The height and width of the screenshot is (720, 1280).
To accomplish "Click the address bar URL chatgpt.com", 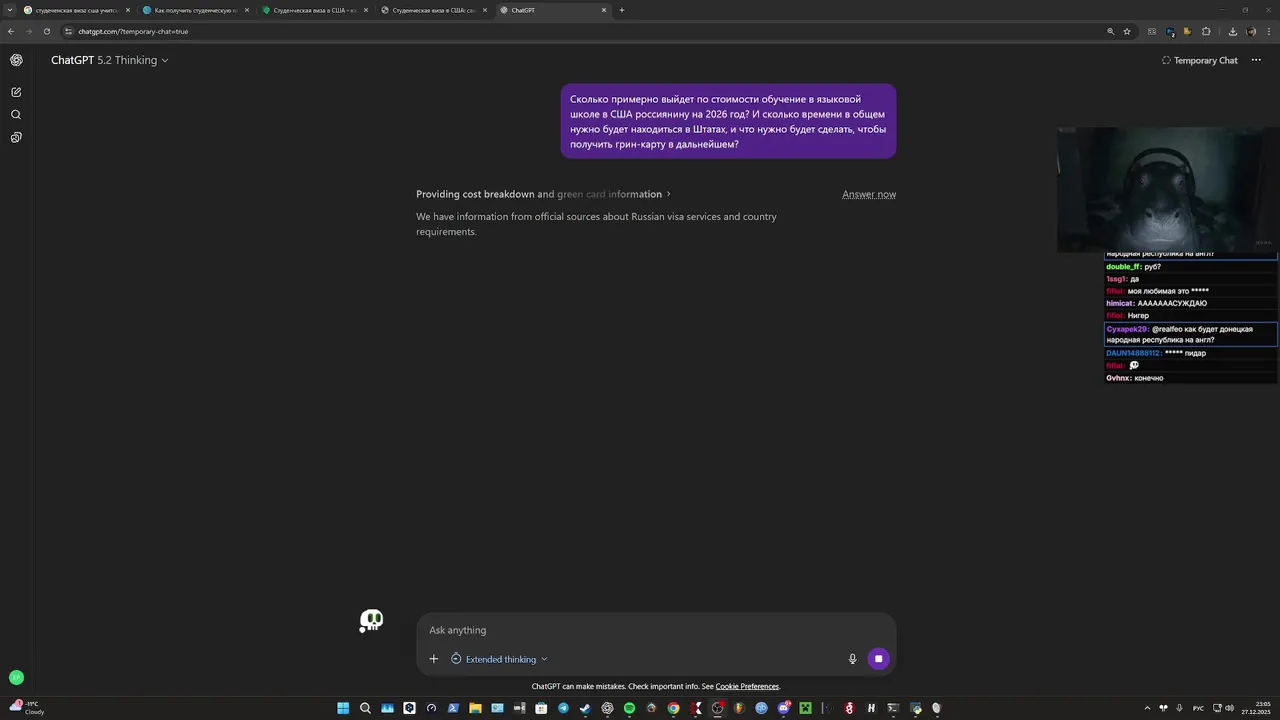I will click(x=133, y=31).
